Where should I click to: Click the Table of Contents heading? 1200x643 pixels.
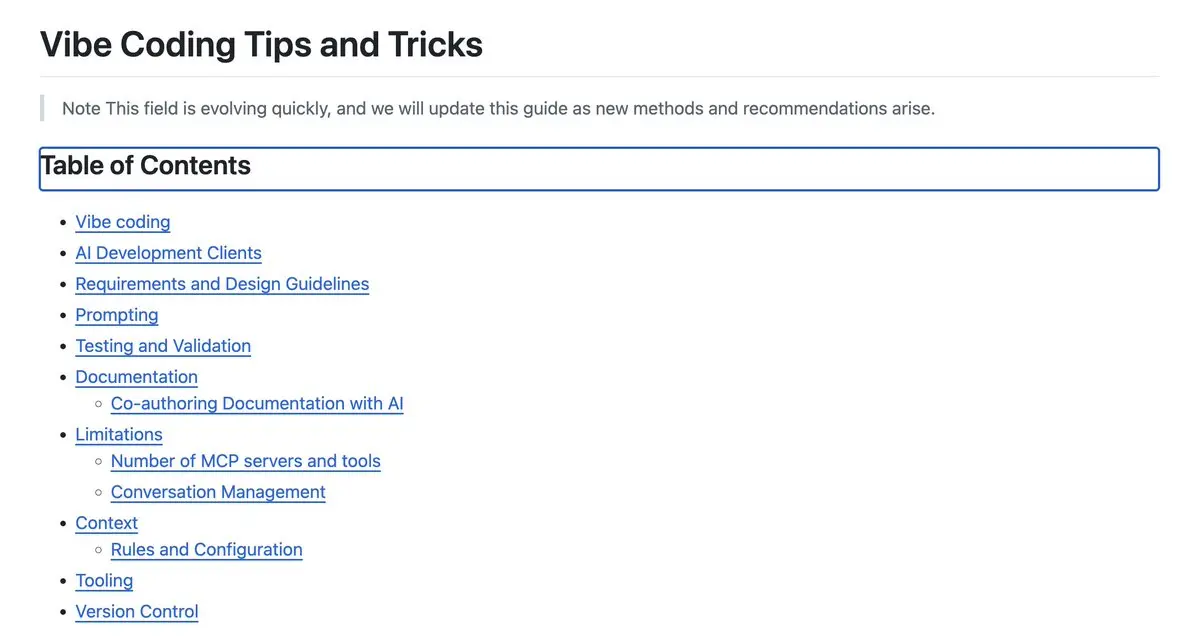[x=146, y=166]
